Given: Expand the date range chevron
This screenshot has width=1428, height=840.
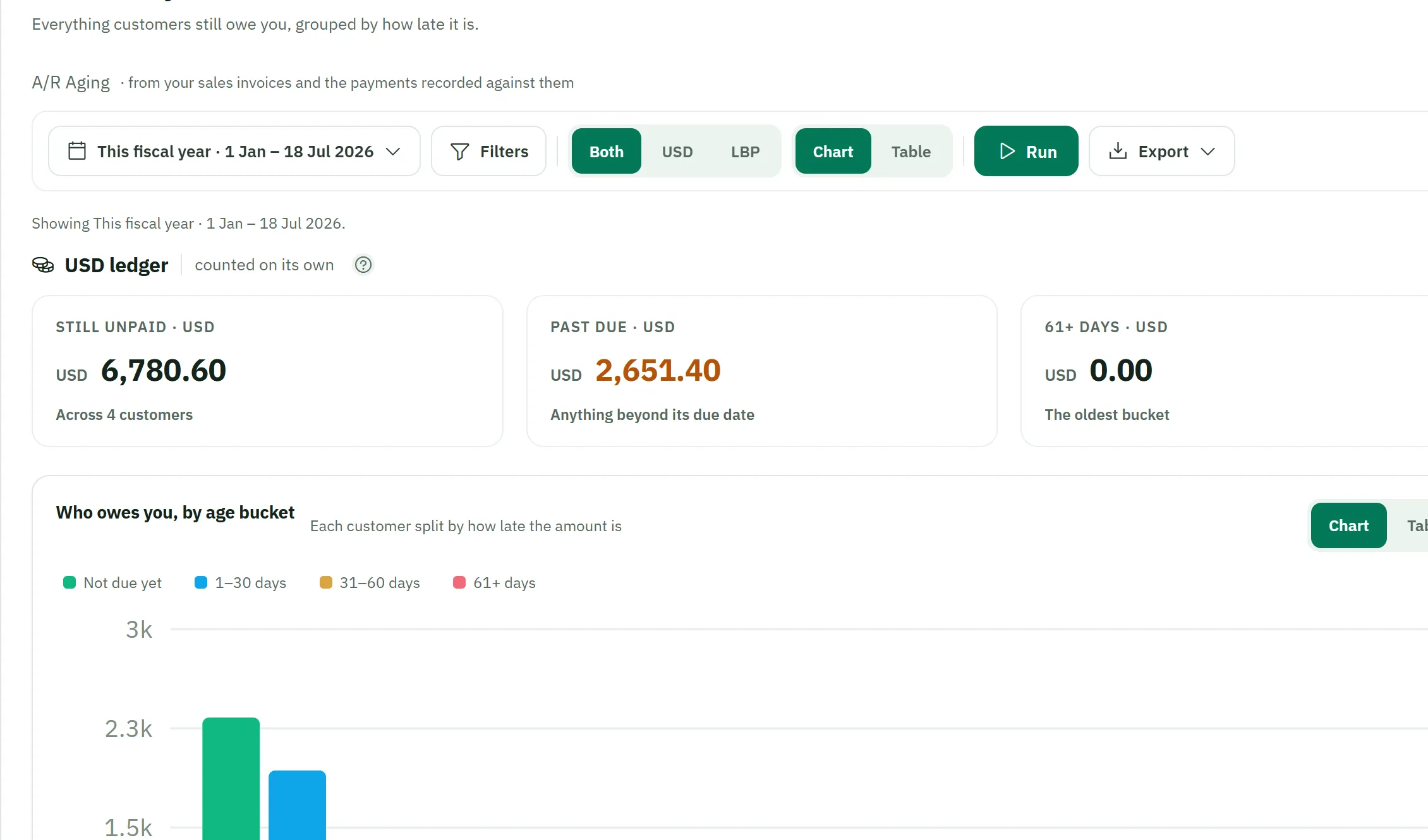Looking at the screenshot, I should click(x=393, y=152).
